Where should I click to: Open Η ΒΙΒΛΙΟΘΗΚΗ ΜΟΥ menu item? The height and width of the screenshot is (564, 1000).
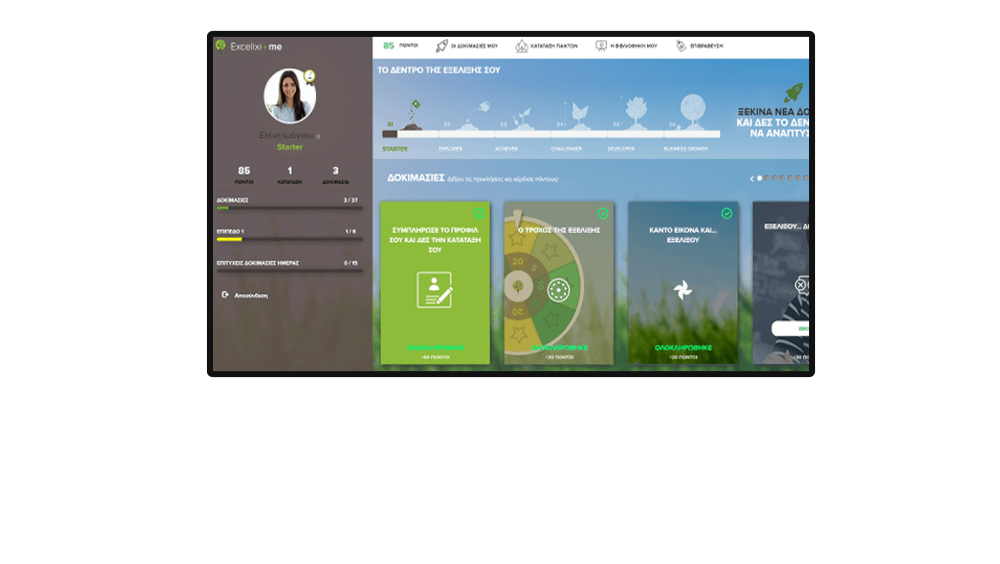click(x=633, y=46)
